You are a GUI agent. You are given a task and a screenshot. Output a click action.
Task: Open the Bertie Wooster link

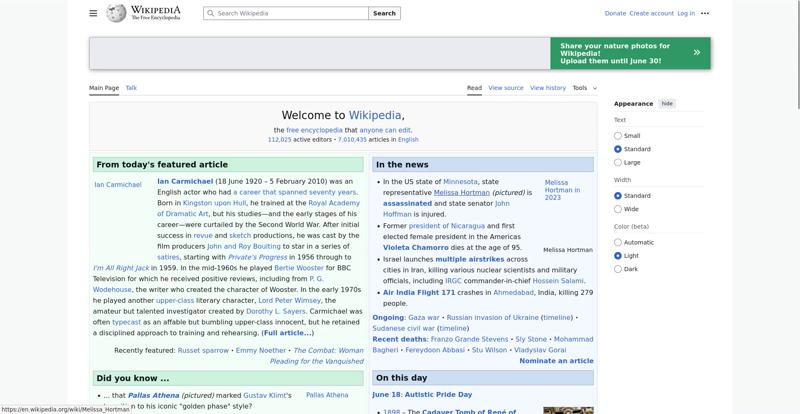pyautogui.click(x=299, y=267)
